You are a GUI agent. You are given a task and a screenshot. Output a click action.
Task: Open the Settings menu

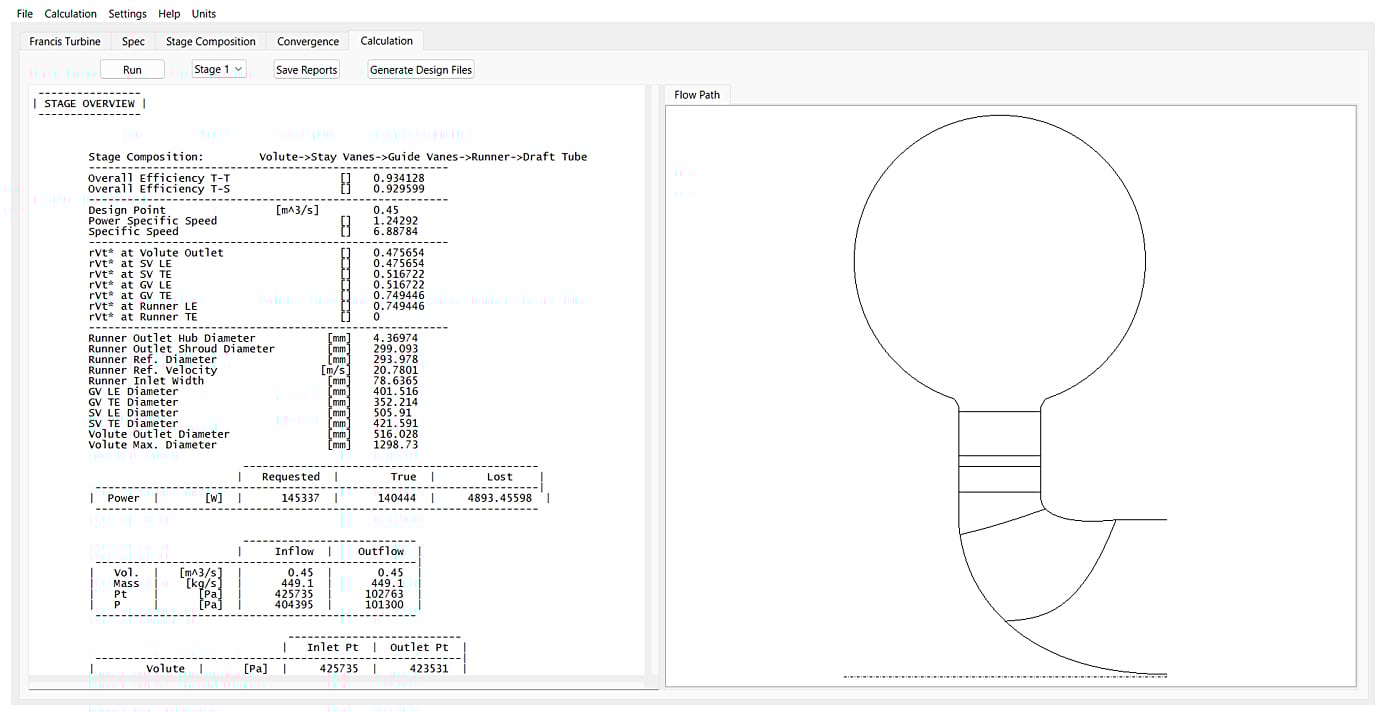click(127, 13)
